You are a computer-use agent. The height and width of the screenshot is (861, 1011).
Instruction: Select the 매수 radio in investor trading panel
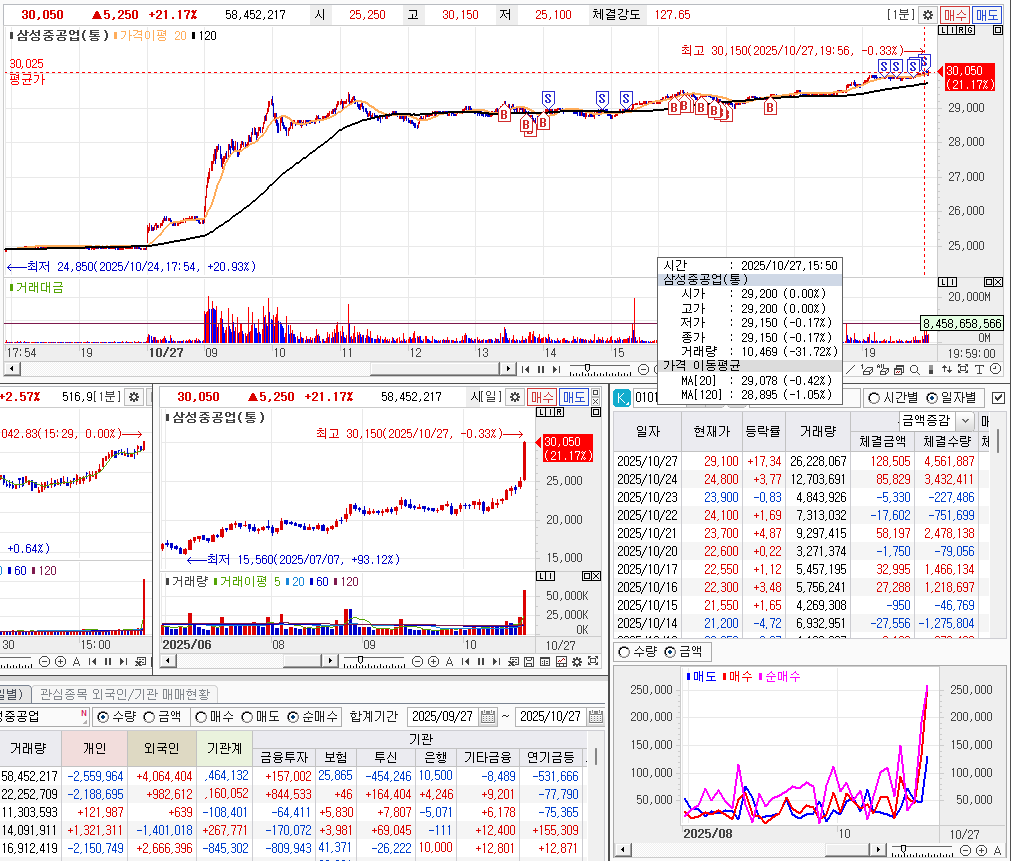pos(201,717)
